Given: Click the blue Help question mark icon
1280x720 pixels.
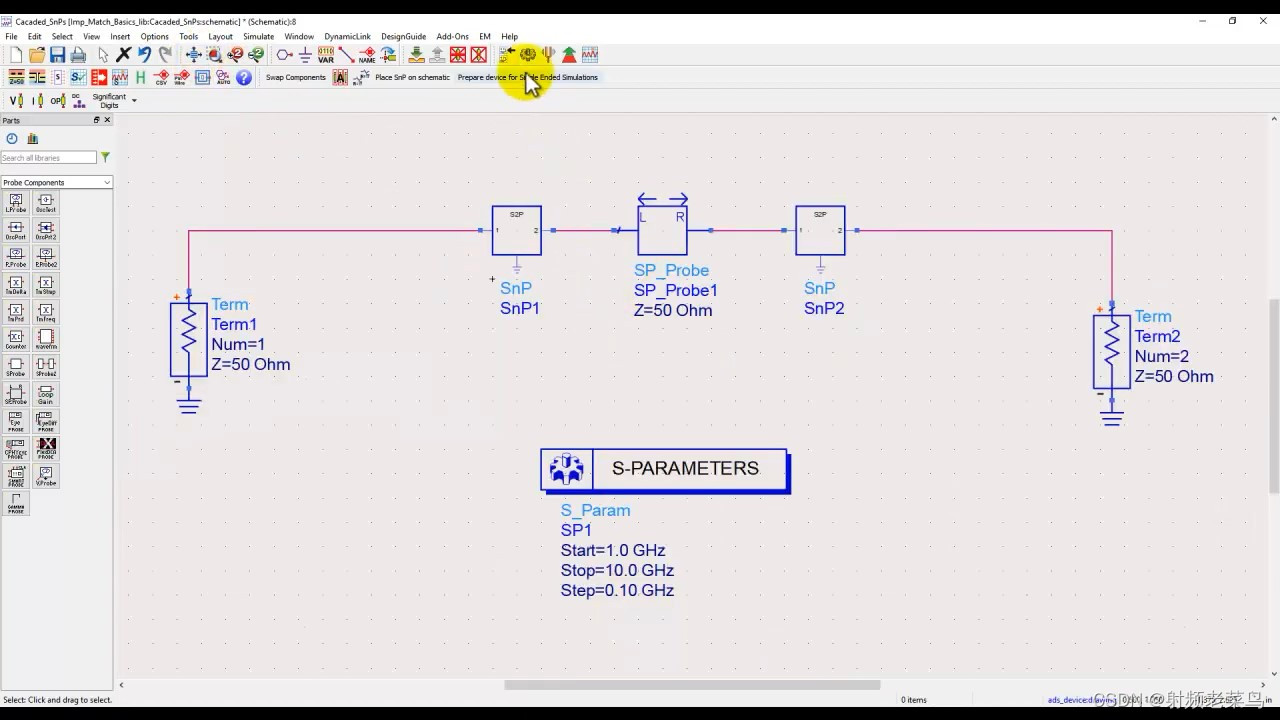Looking at the screenshot, I should click(x=243, y=77).
